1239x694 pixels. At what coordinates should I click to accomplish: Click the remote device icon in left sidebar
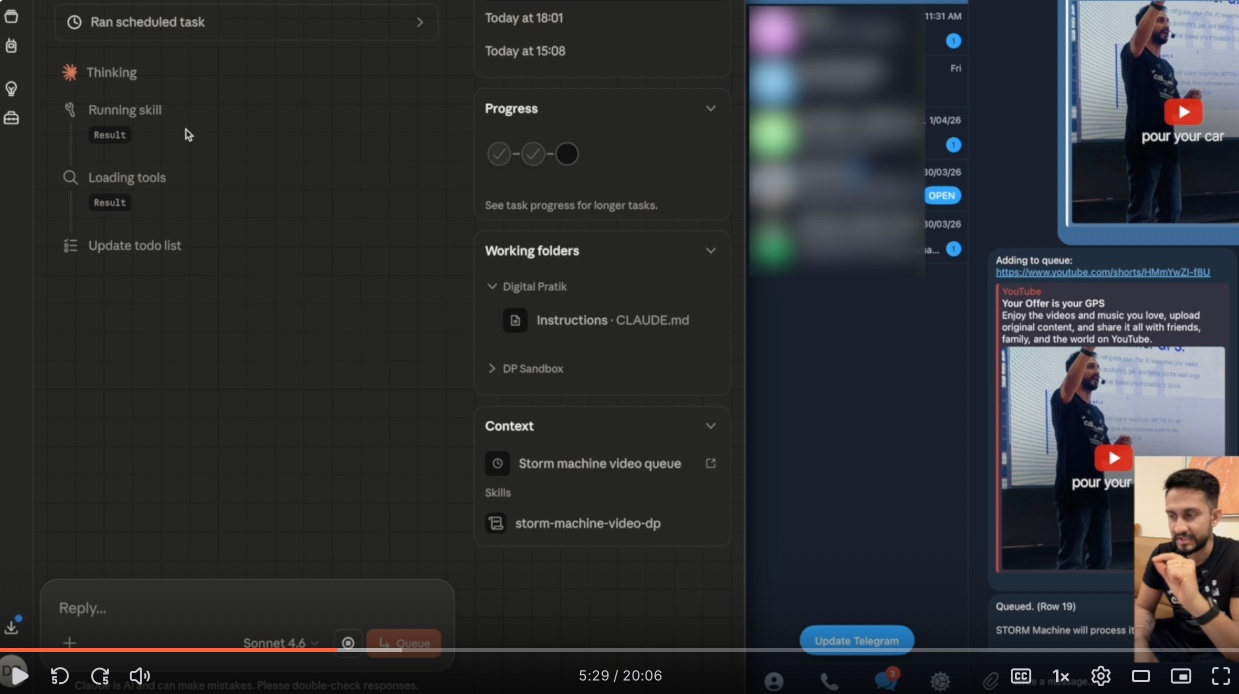point(11,46)
